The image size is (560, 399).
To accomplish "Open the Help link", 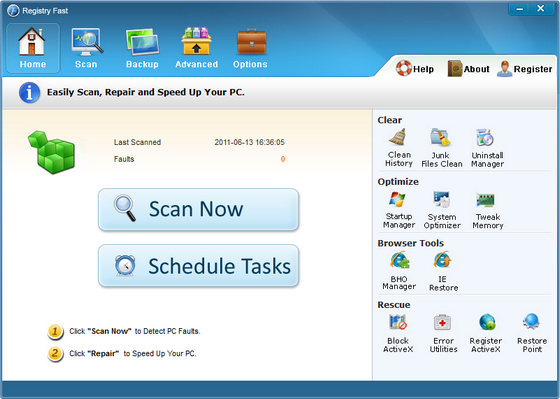I will [x=415, y=68].
